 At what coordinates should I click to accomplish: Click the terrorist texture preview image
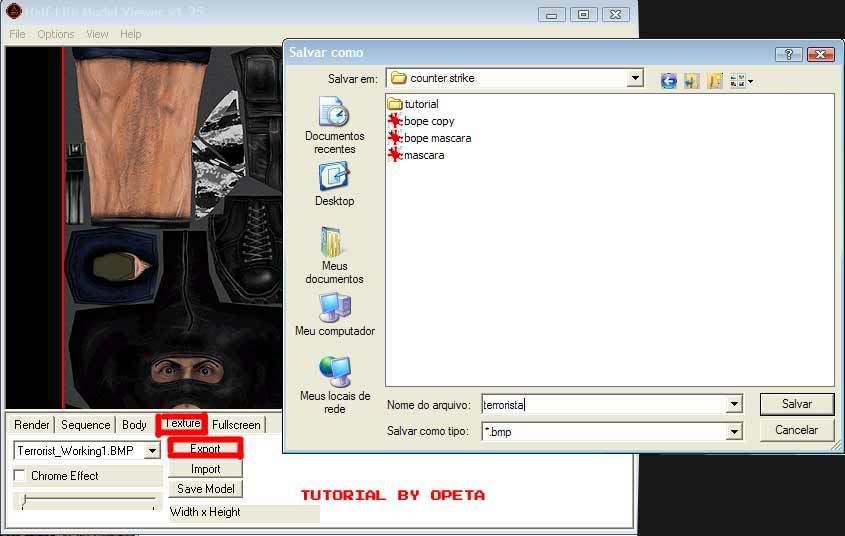pyautogui.click(x=172, y=227)
